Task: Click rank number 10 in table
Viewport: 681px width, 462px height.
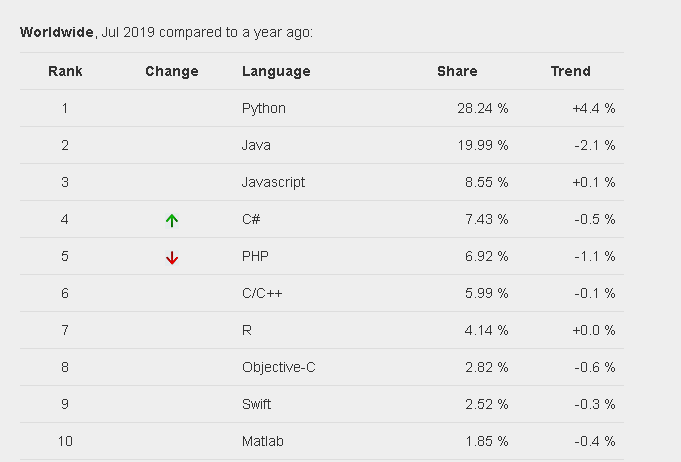Action: point(65,441)
